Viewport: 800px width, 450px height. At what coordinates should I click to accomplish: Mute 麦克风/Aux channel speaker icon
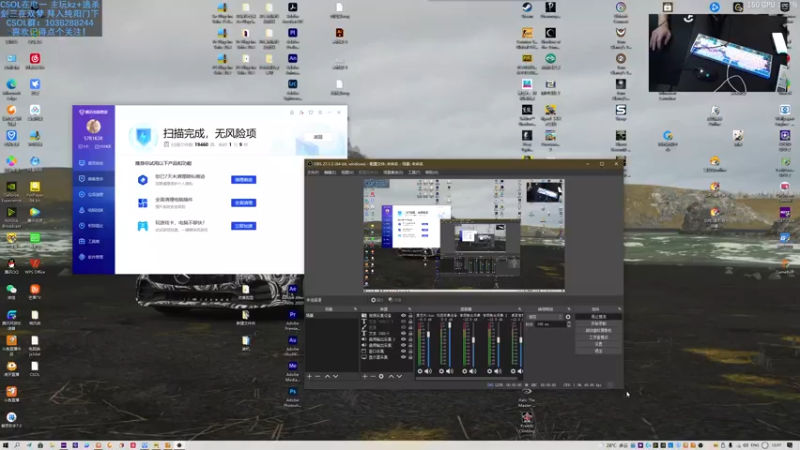[428, 371]
